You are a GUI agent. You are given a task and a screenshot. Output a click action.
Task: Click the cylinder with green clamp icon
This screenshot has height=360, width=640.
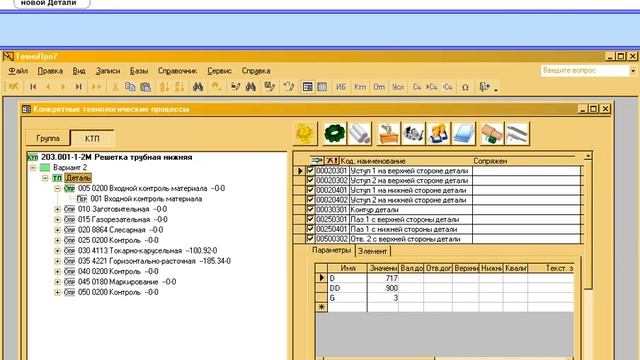pyautogui.click(x=492, y=133)
